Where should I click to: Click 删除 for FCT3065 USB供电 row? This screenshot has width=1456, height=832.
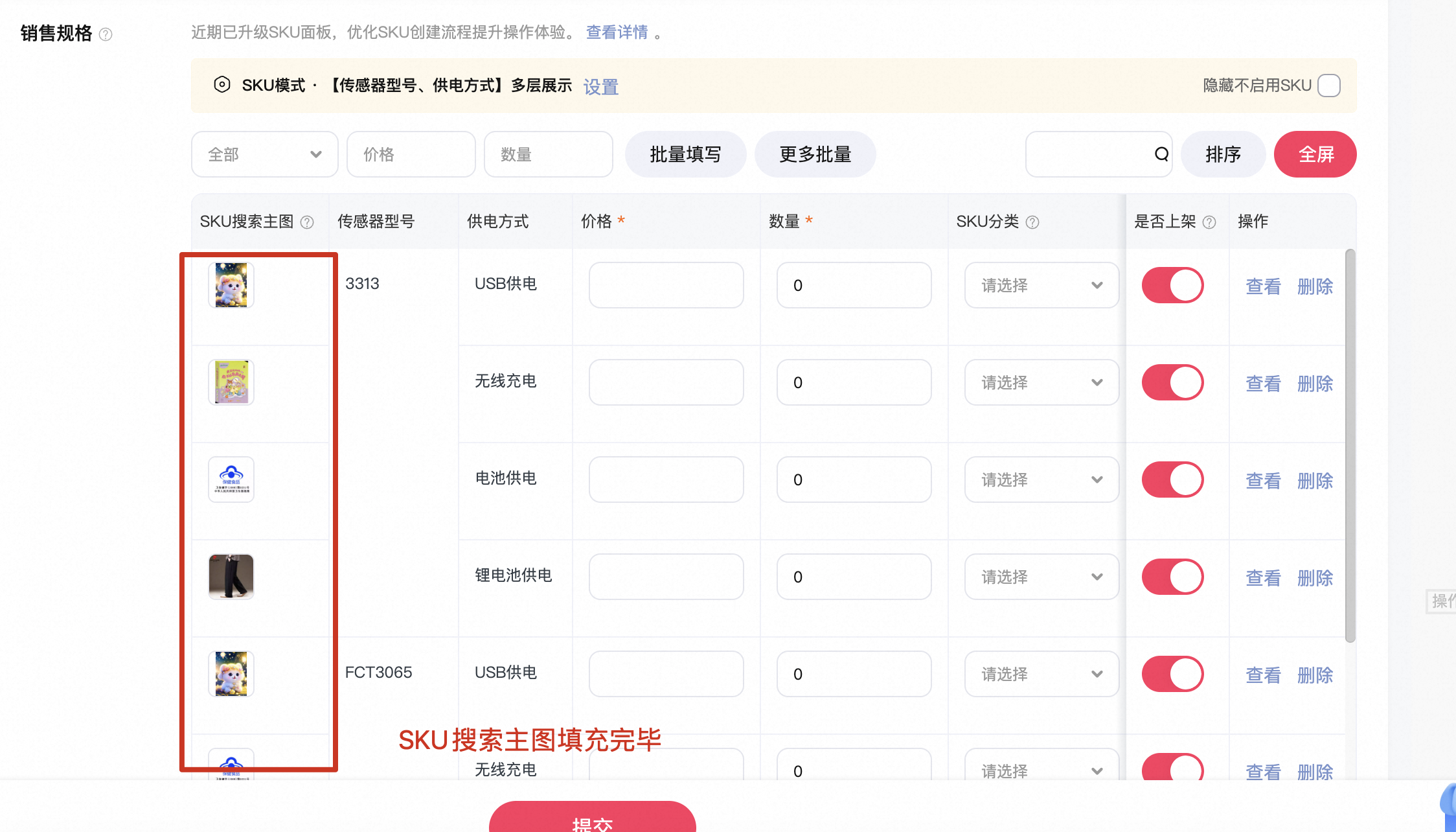(1315, 675)
